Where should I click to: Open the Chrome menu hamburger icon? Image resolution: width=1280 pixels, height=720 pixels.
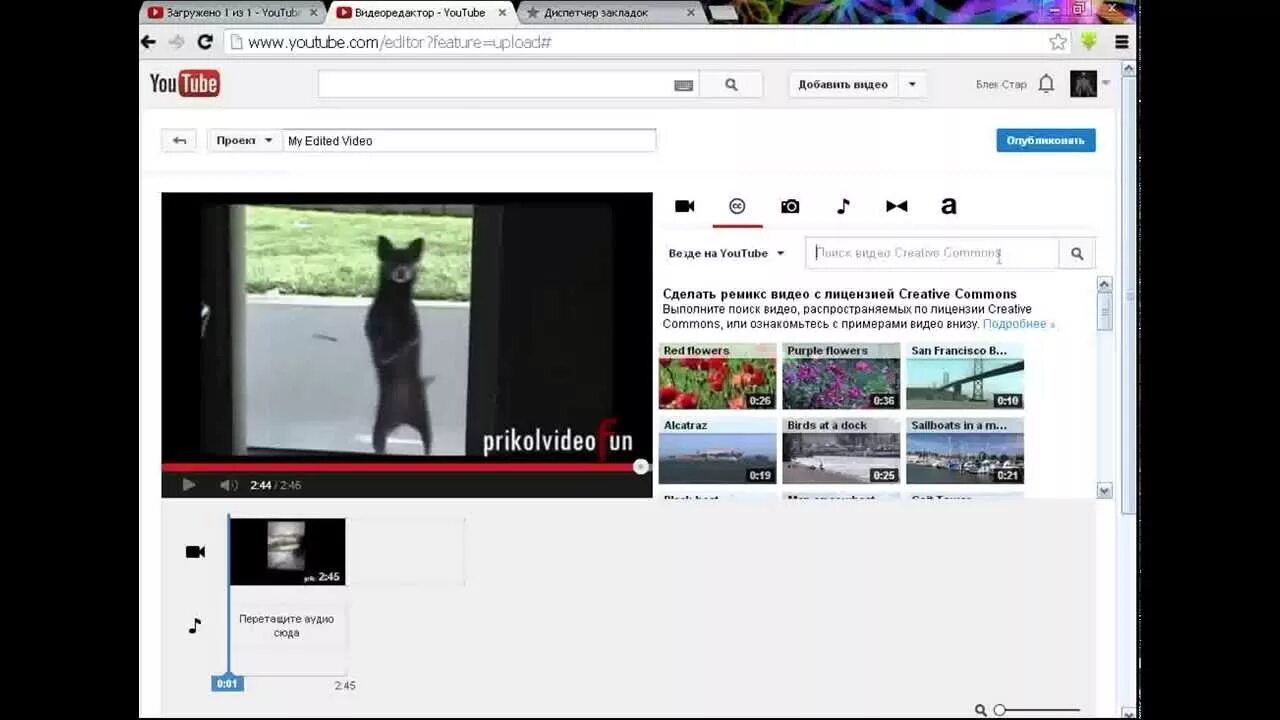(1122, 42)
